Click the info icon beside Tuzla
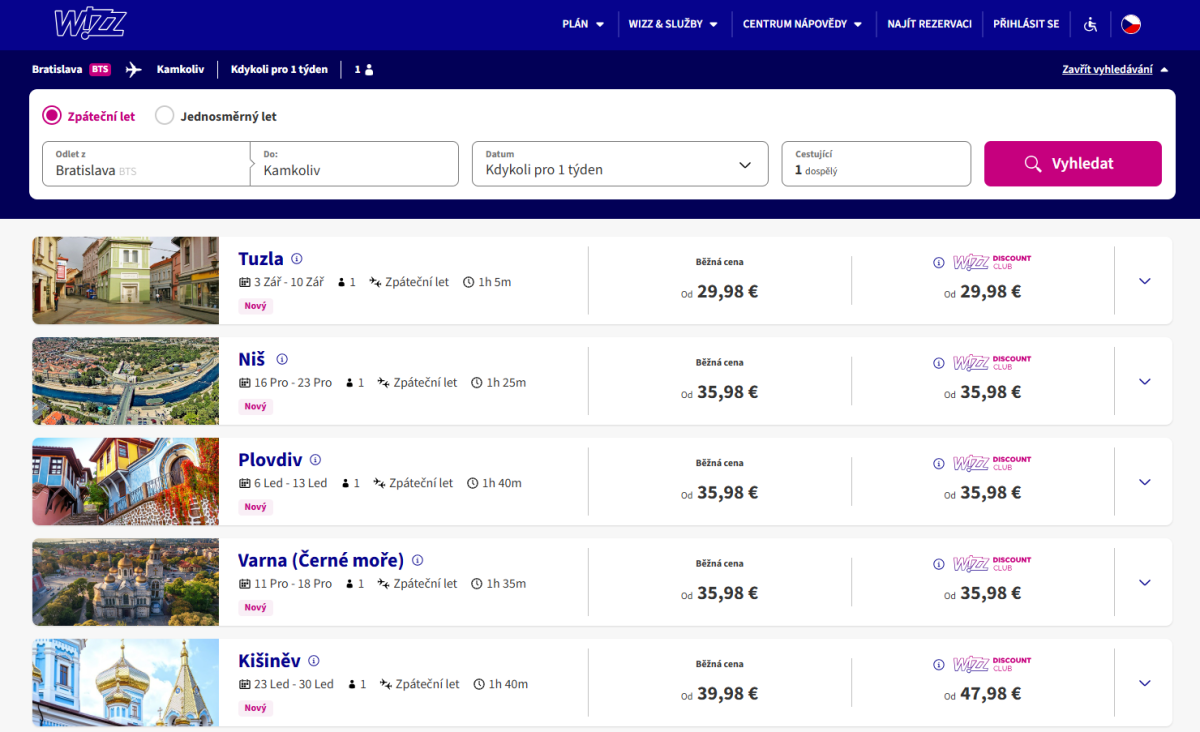 point(296,259)
